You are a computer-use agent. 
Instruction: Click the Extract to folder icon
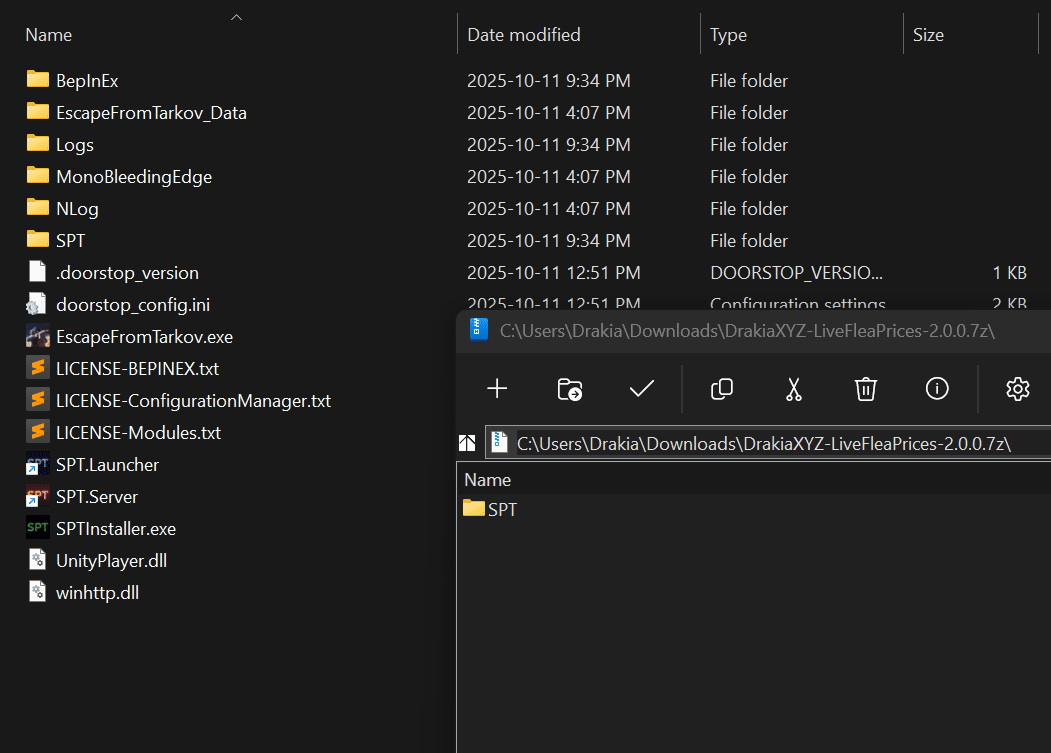pyautogui.click(x=570, y=389)
